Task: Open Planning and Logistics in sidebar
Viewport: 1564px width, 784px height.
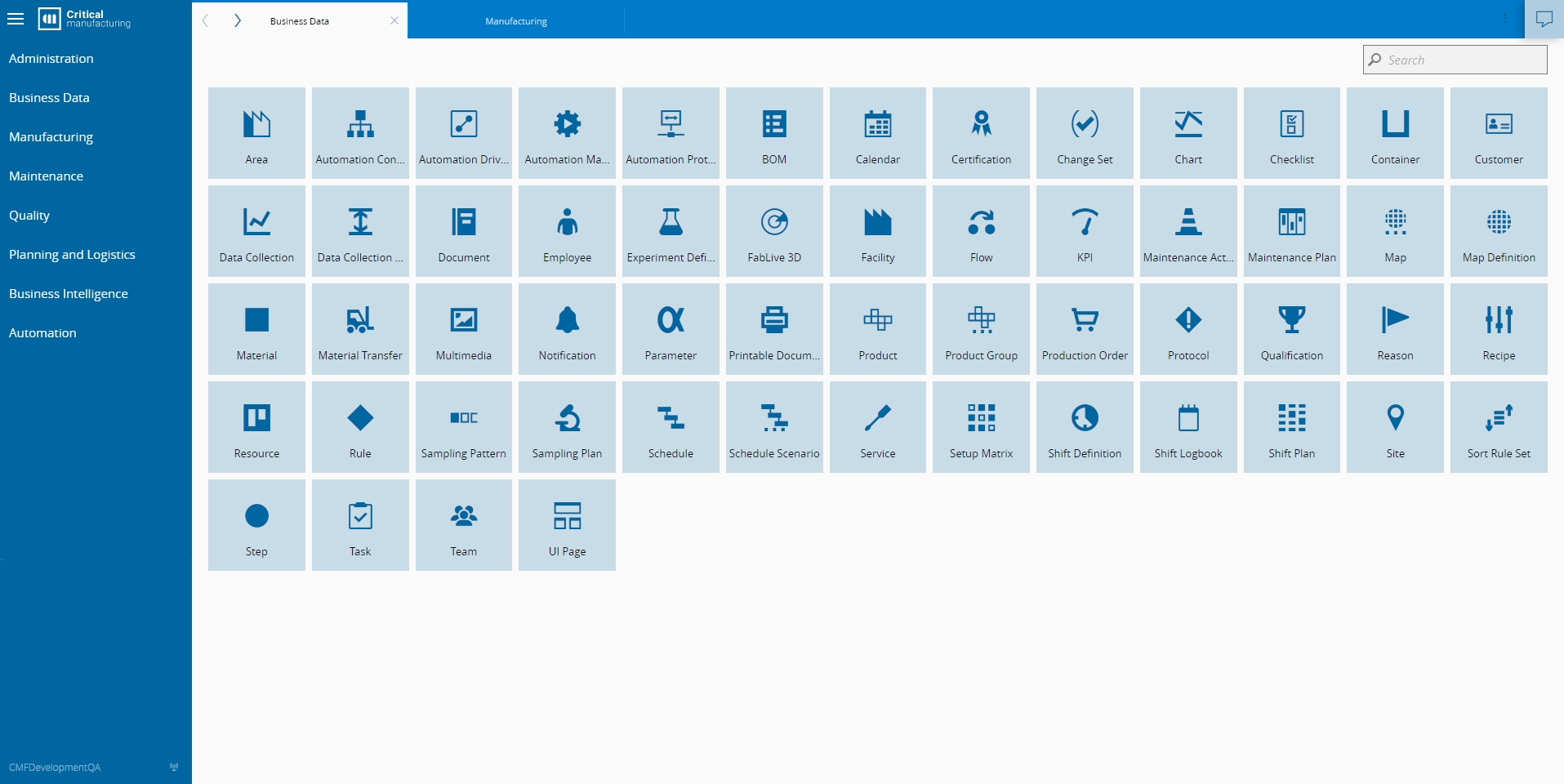Action: [x=72, y=255]
